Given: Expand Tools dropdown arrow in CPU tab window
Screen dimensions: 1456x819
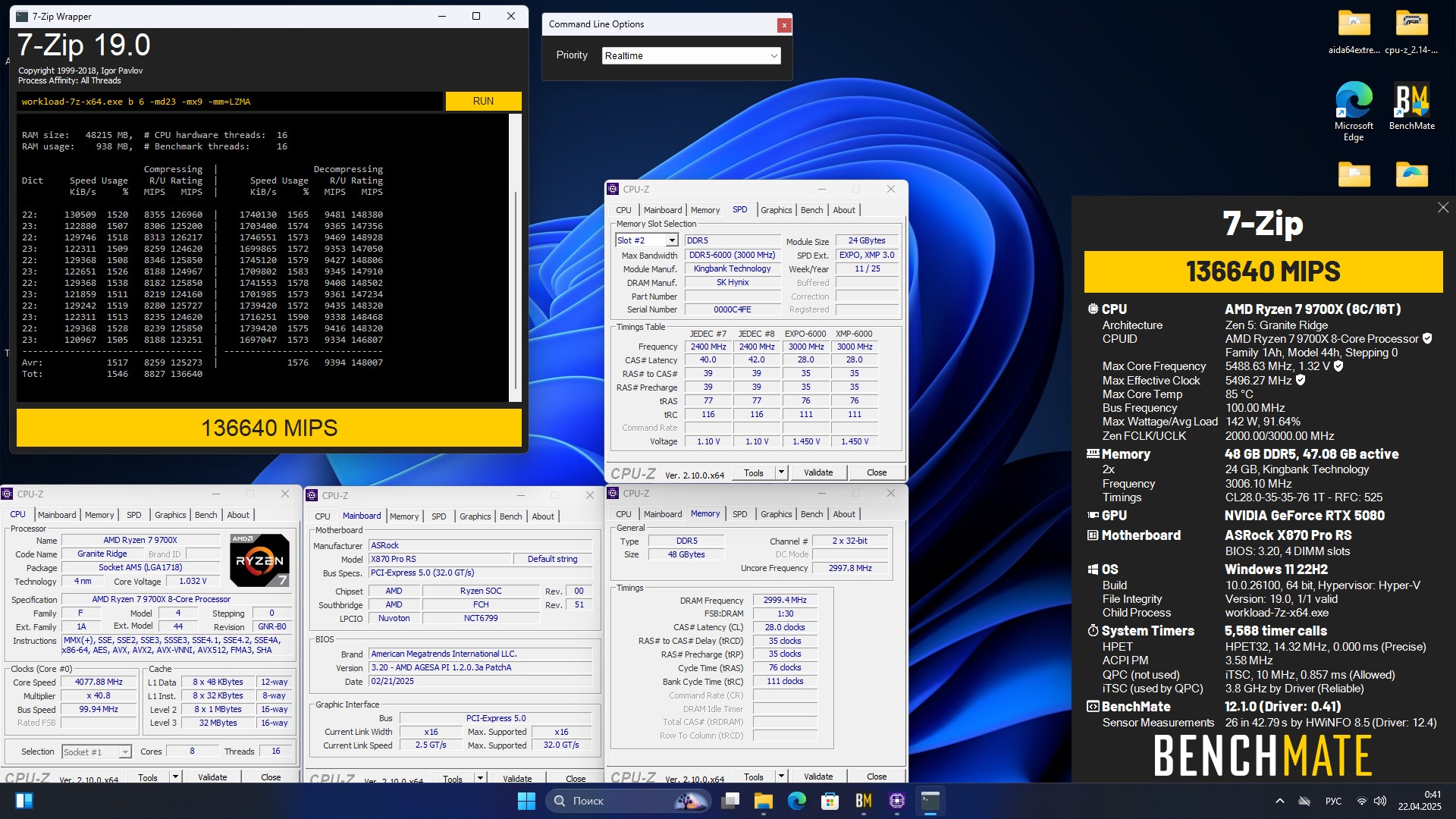Looking at the screenshot, I should tap(174, 777).
